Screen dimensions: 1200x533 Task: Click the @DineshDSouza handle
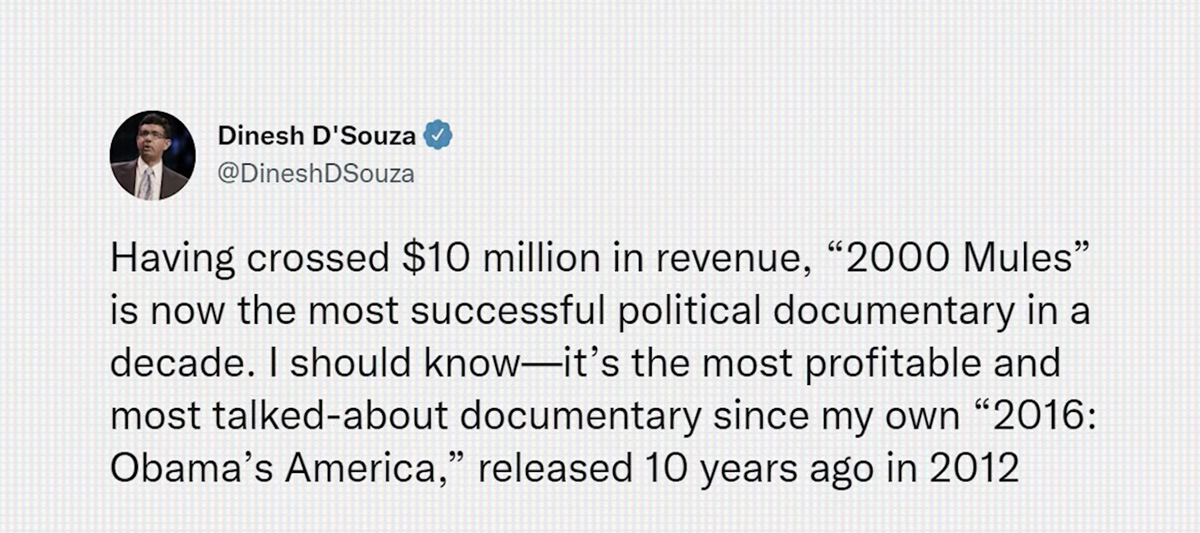[315, 174]
